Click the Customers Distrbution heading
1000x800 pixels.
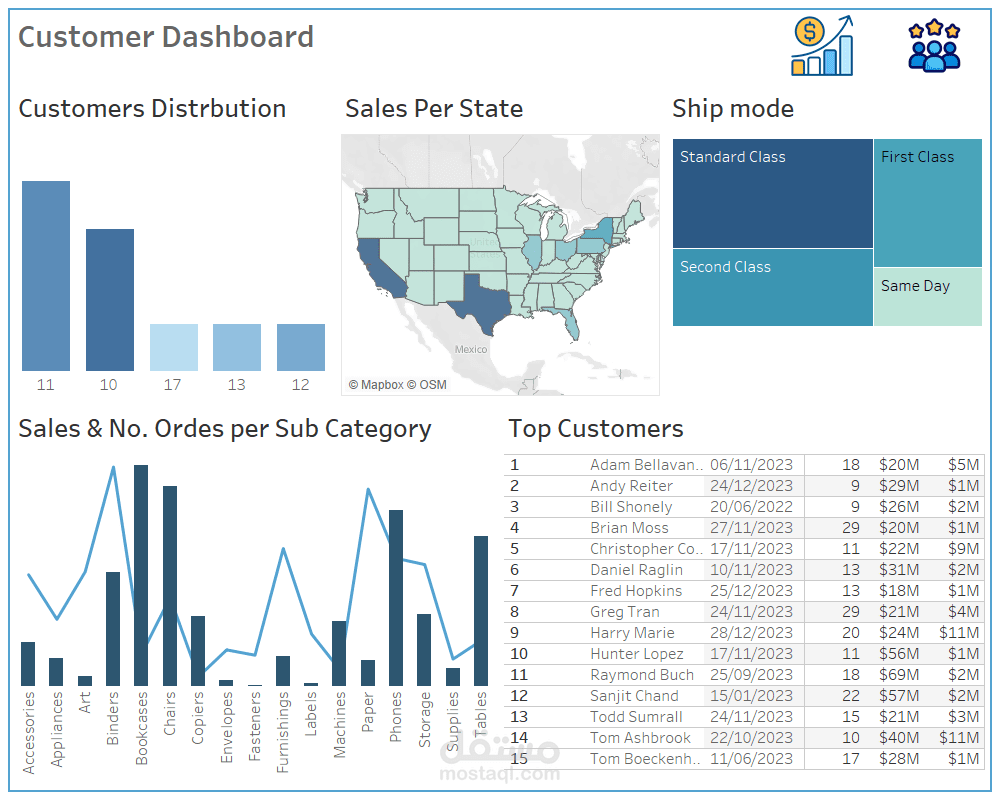(152, 108)
